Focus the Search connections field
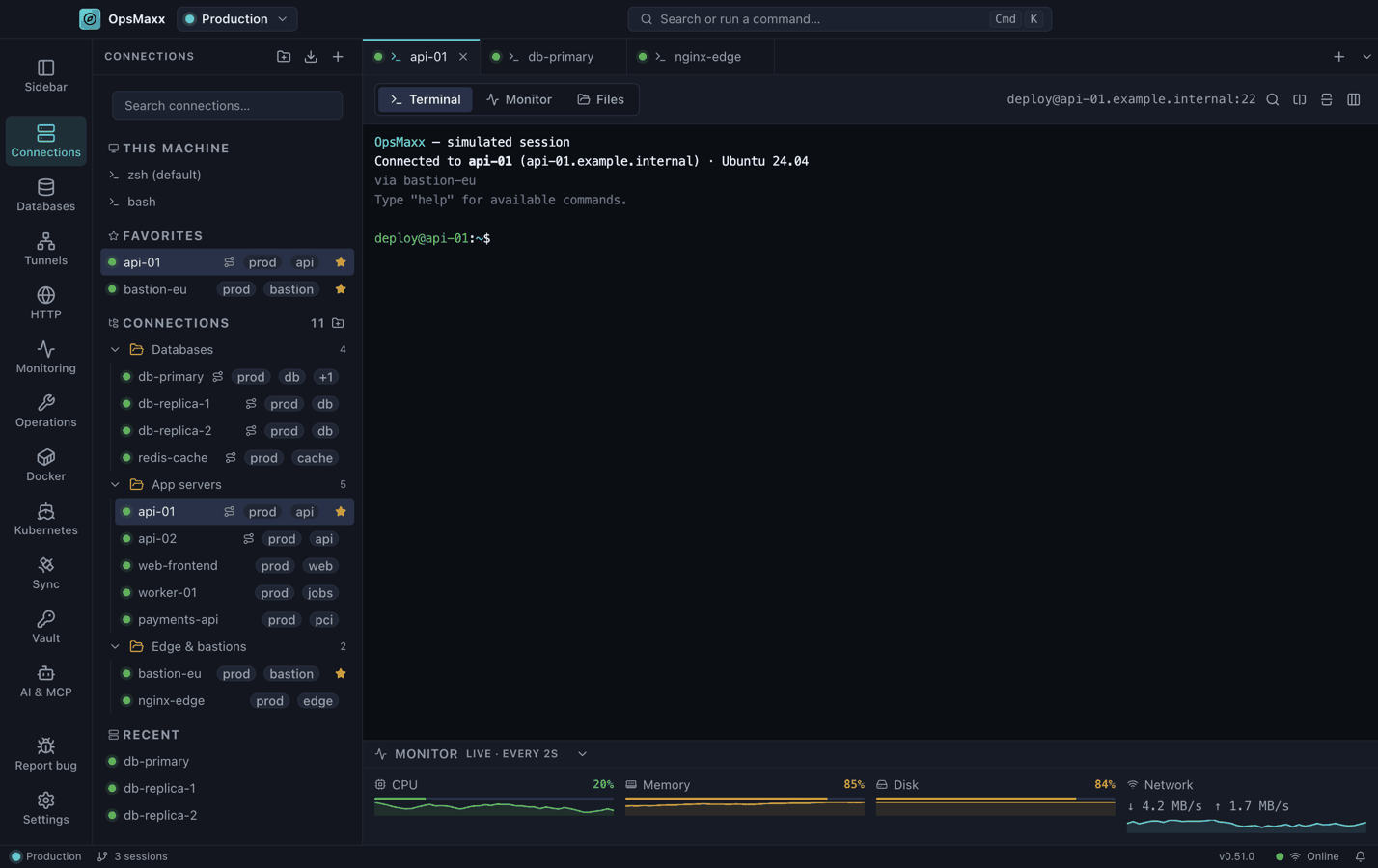This screenshot has height=868, width=1378. tap(227, 105)
